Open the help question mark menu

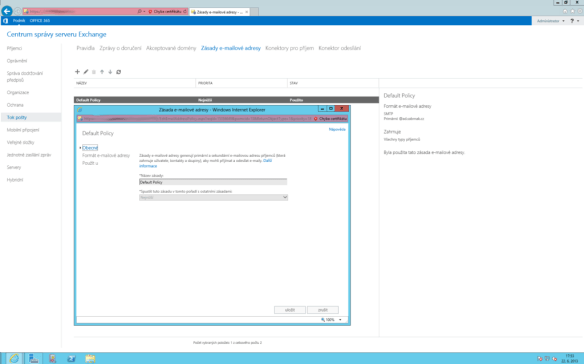point(574,21)
